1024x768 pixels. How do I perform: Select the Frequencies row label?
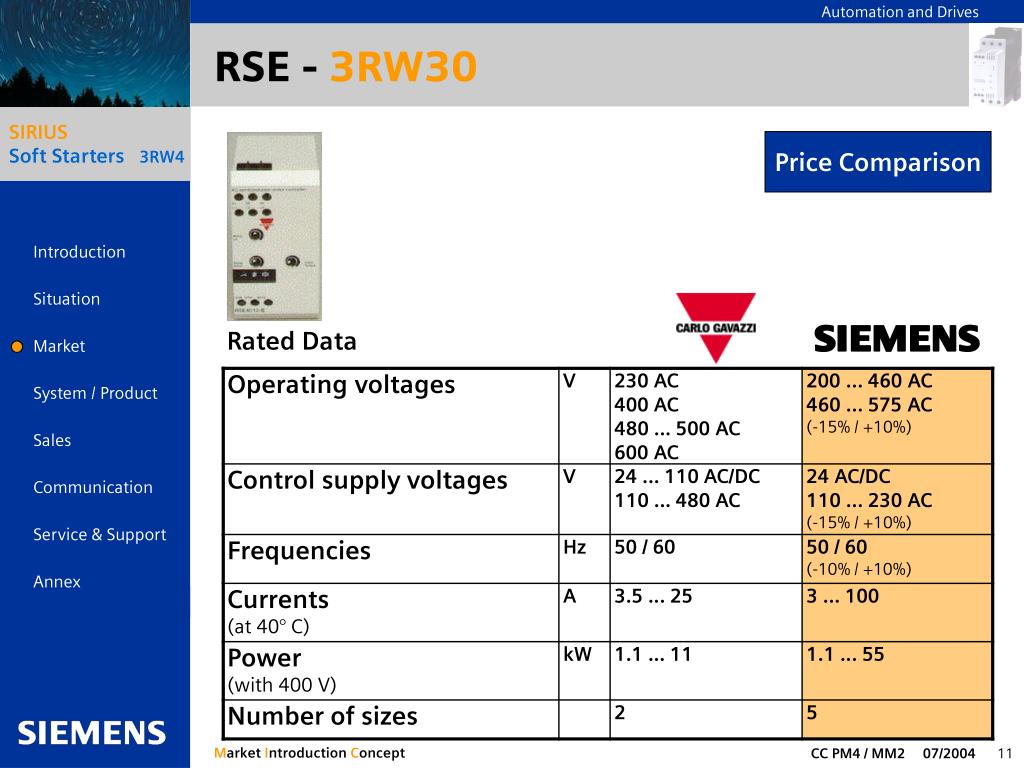pos(299,551)
